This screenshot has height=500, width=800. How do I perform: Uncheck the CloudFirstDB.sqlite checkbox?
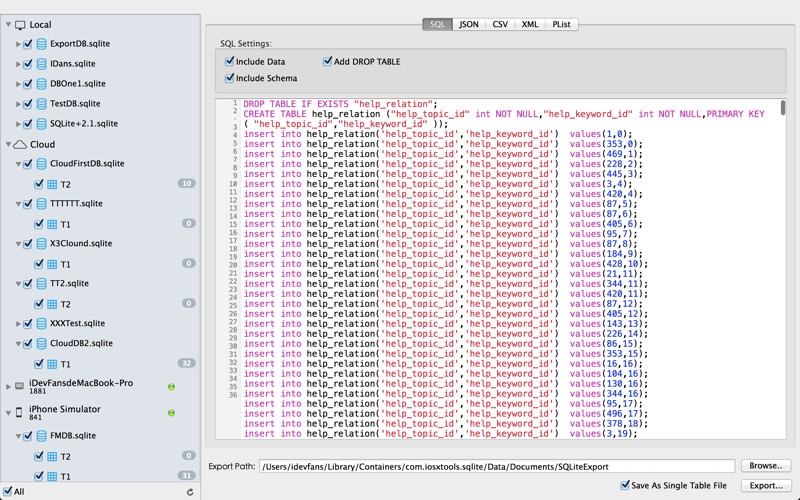click(x=28, y=164)
